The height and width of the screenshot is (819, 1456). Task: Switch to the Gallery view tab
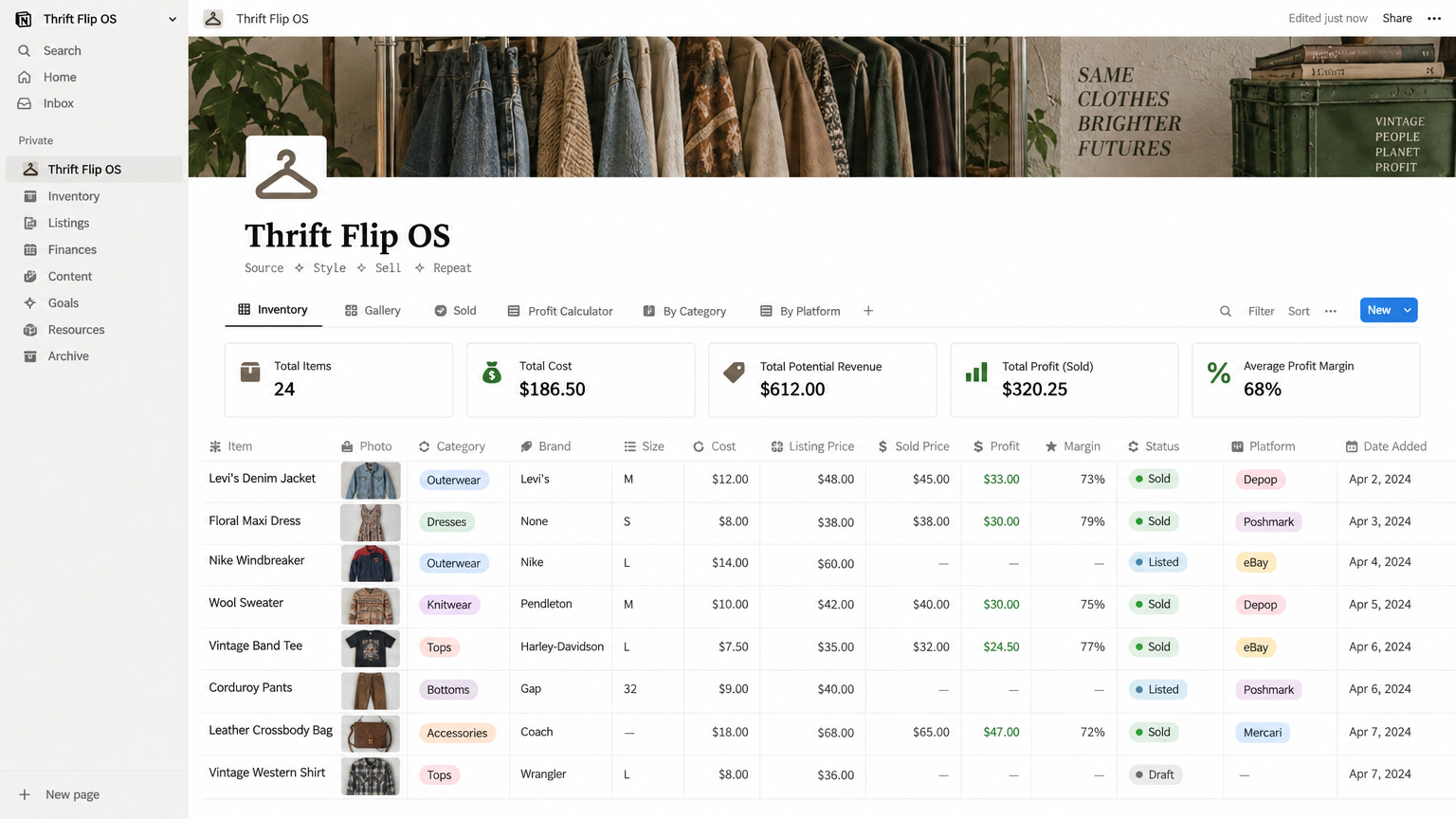pyautogui.click(x=373, y=311)
